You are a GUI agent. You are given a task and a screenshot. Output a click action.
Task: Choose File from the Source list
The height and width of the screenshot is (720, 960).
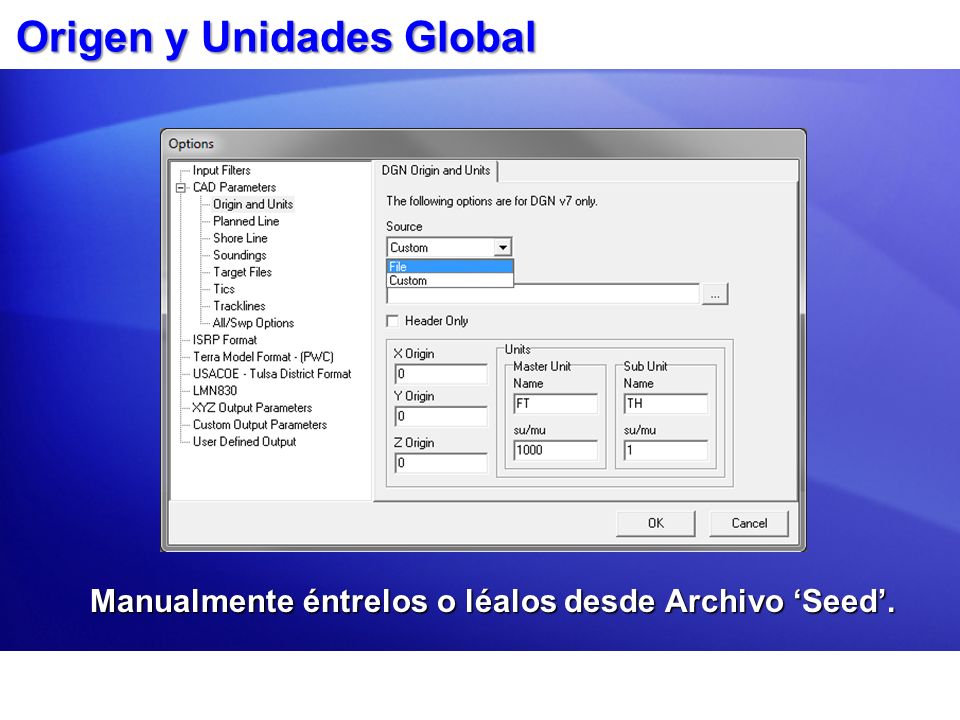[x=450, y=266]
